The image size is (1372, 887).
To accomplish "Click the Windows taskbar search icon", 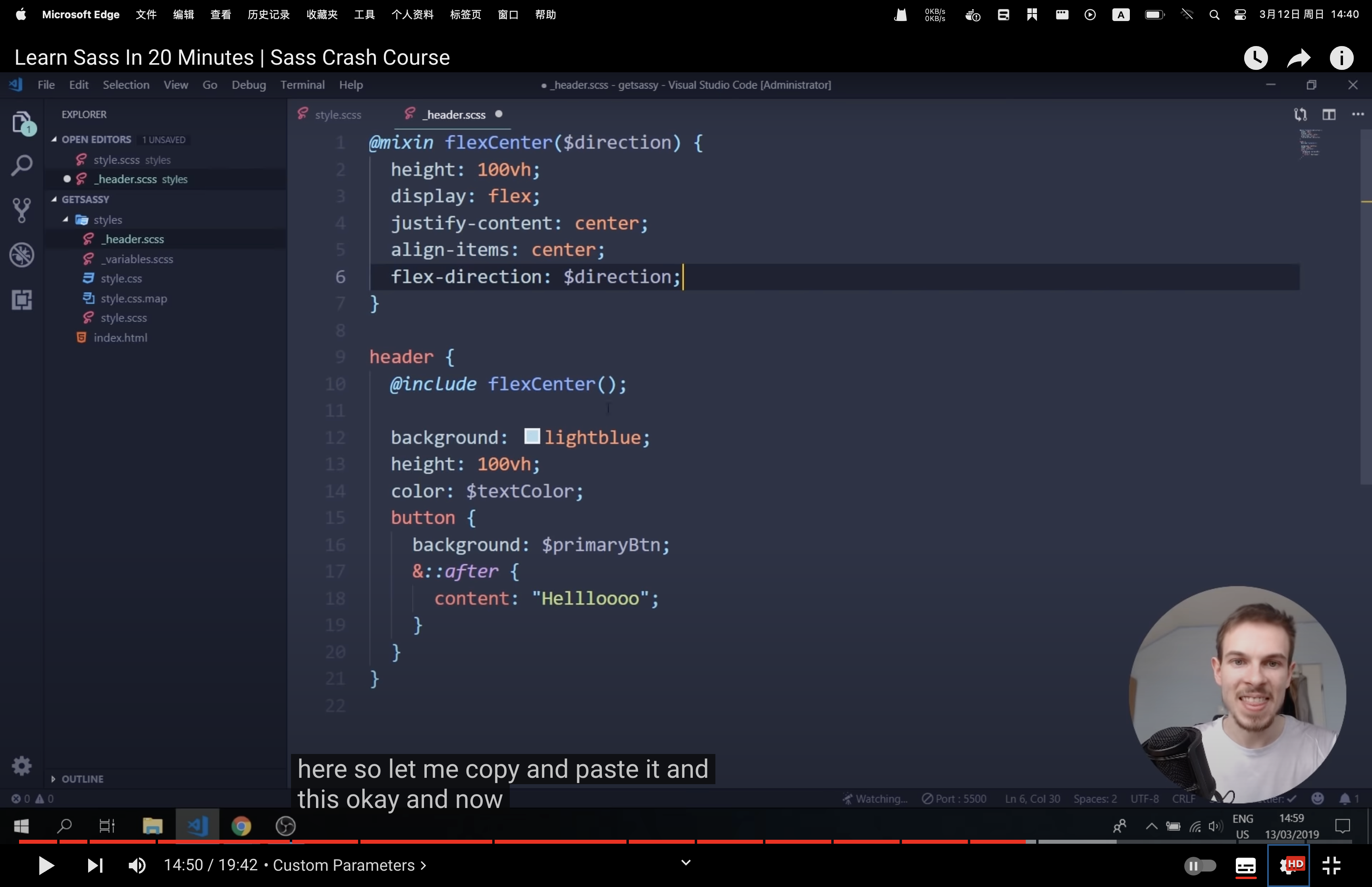I will click(x=64, y=827).
